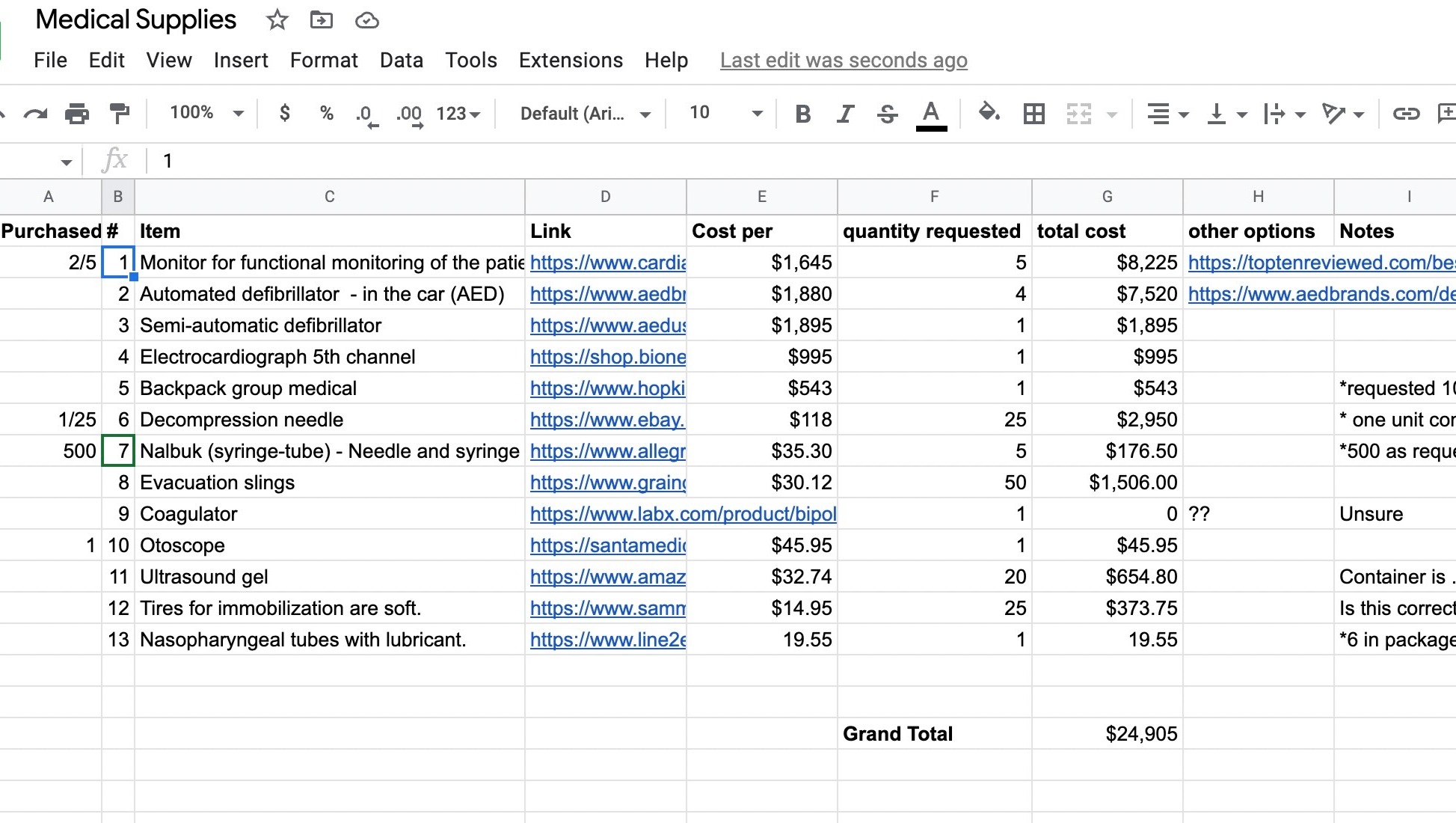Decrease decimal places icon
This screenshot has width=1456, height=823.
[366, 114]
